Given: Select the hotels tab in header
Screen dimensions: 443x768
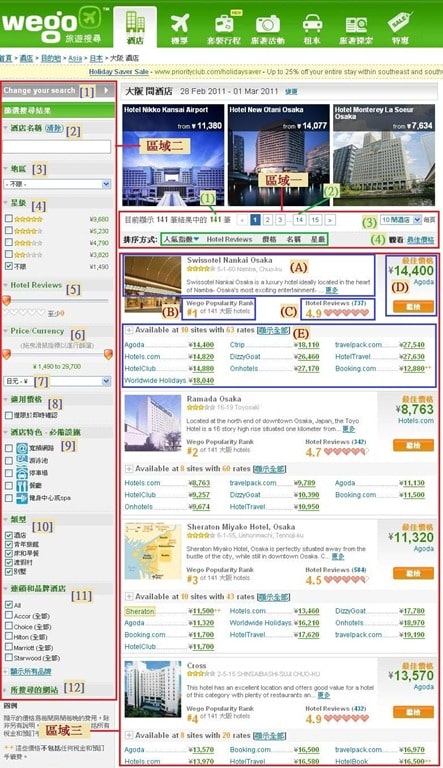Looking at the screenshot, I should [135, 26].
